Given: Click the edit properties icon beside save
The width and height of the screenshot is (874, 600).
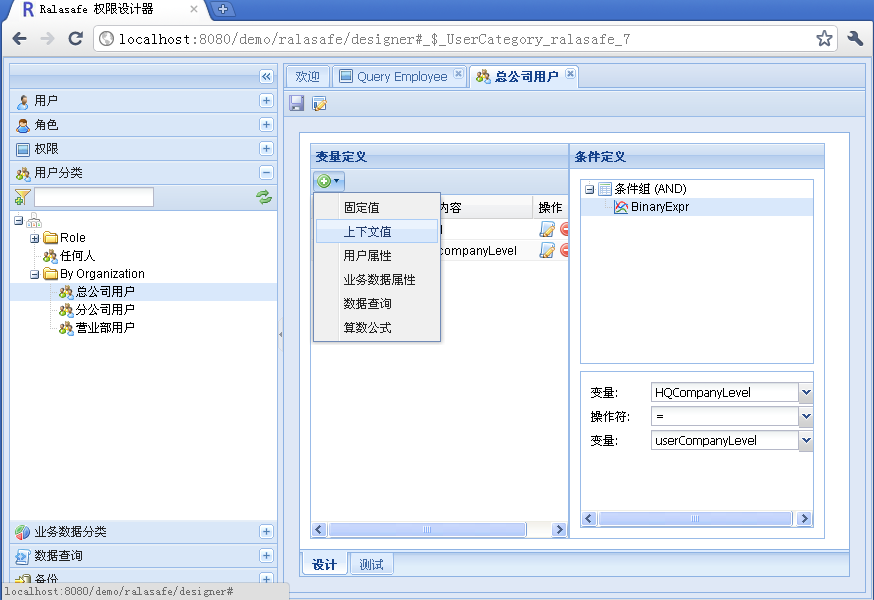Looking at the screenshot, I should point(320,103).
